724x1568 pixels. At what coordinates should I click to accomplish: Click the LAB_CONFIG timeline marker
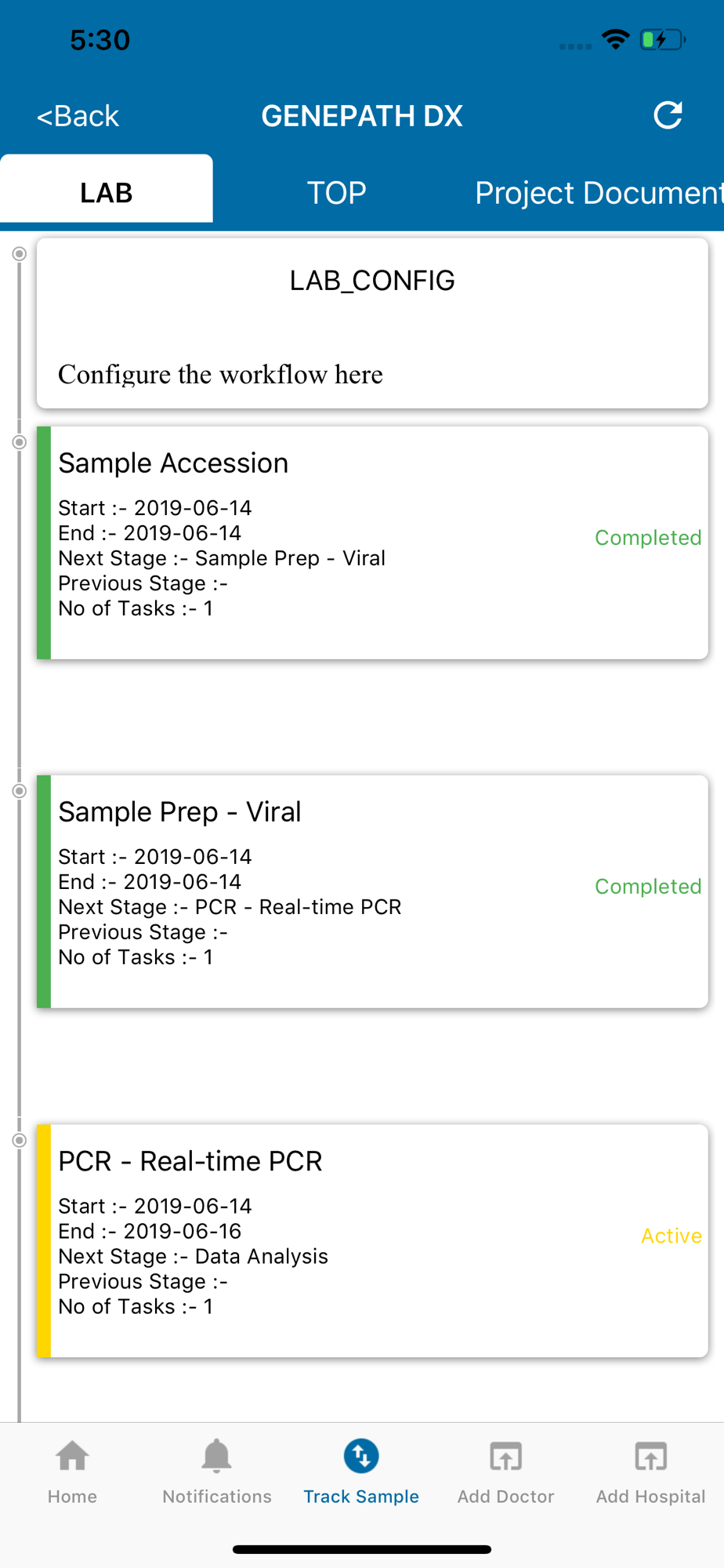[20, 254]
